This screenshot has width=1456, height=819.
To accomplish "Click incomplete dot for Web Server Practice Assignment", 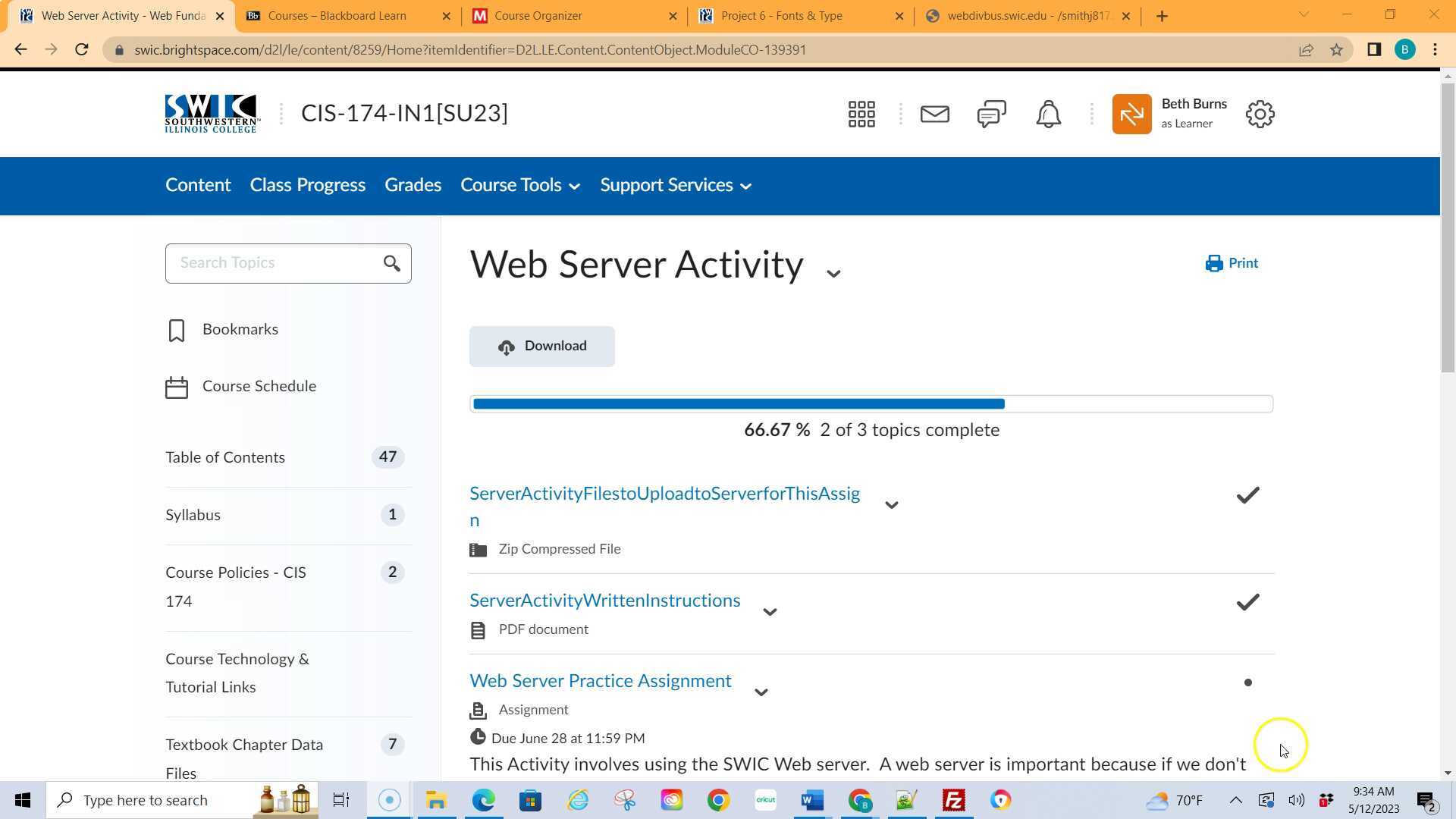I will [1247, 682].
